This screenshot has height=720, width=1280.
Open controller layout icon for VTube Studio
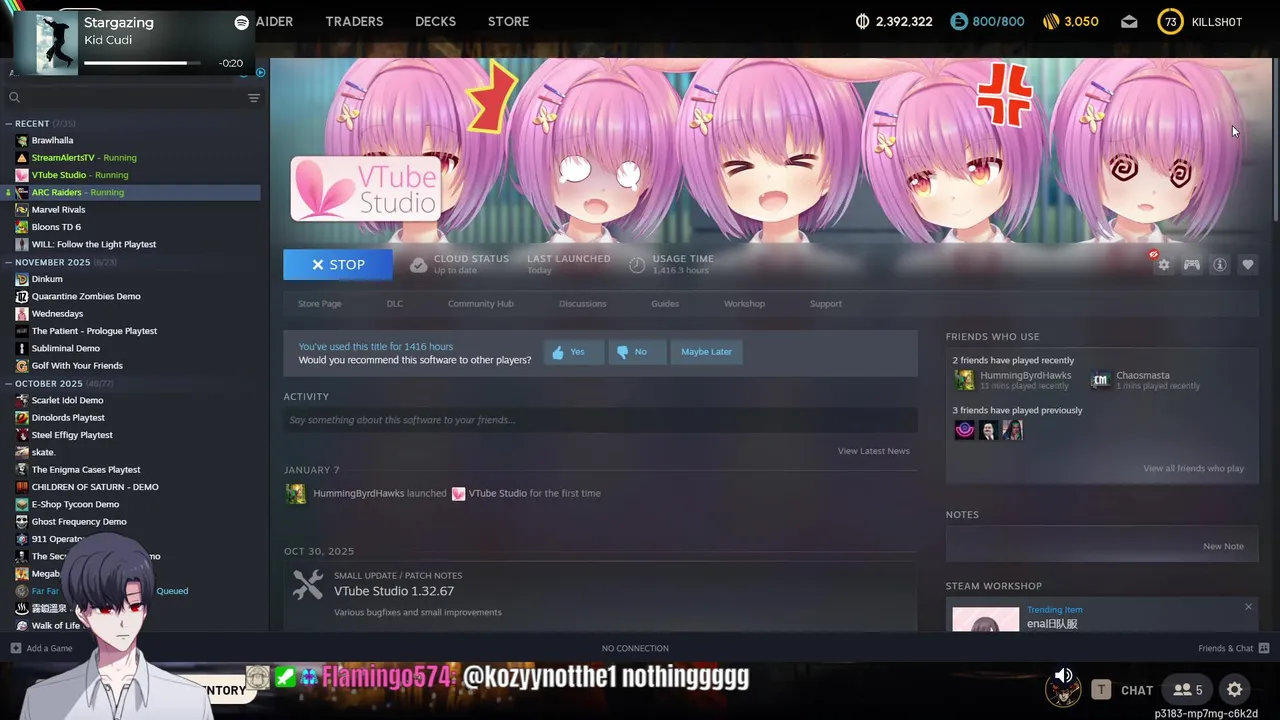pyautogui.click(x=1192, y=265)
